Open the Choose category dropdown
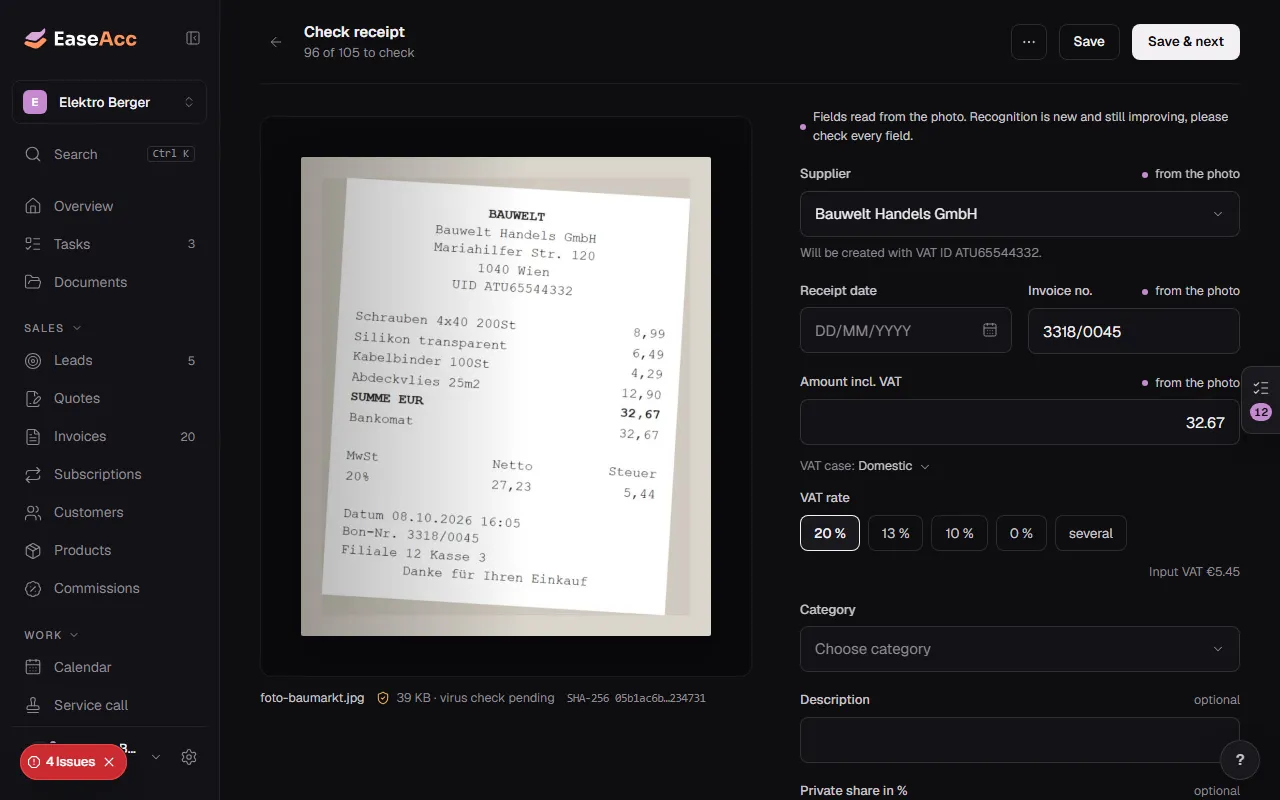 [1020, 649]
